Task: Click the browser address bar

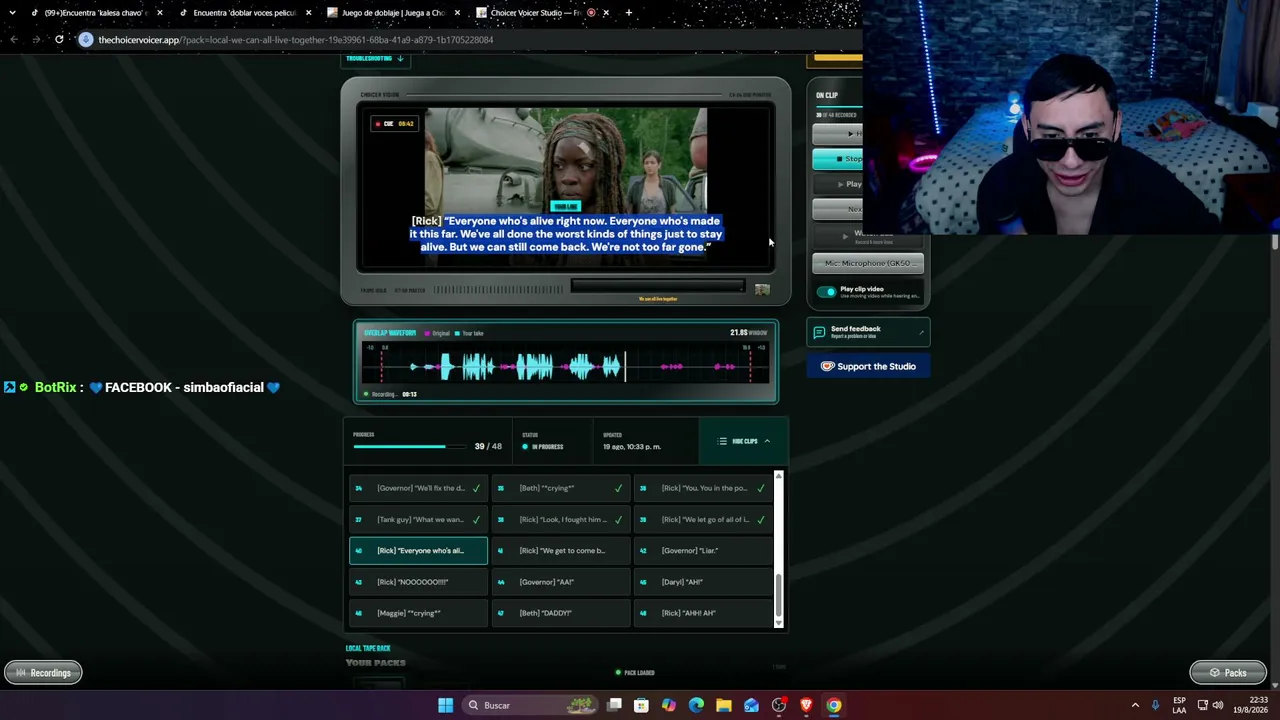Action: click(x=470, y=40)
